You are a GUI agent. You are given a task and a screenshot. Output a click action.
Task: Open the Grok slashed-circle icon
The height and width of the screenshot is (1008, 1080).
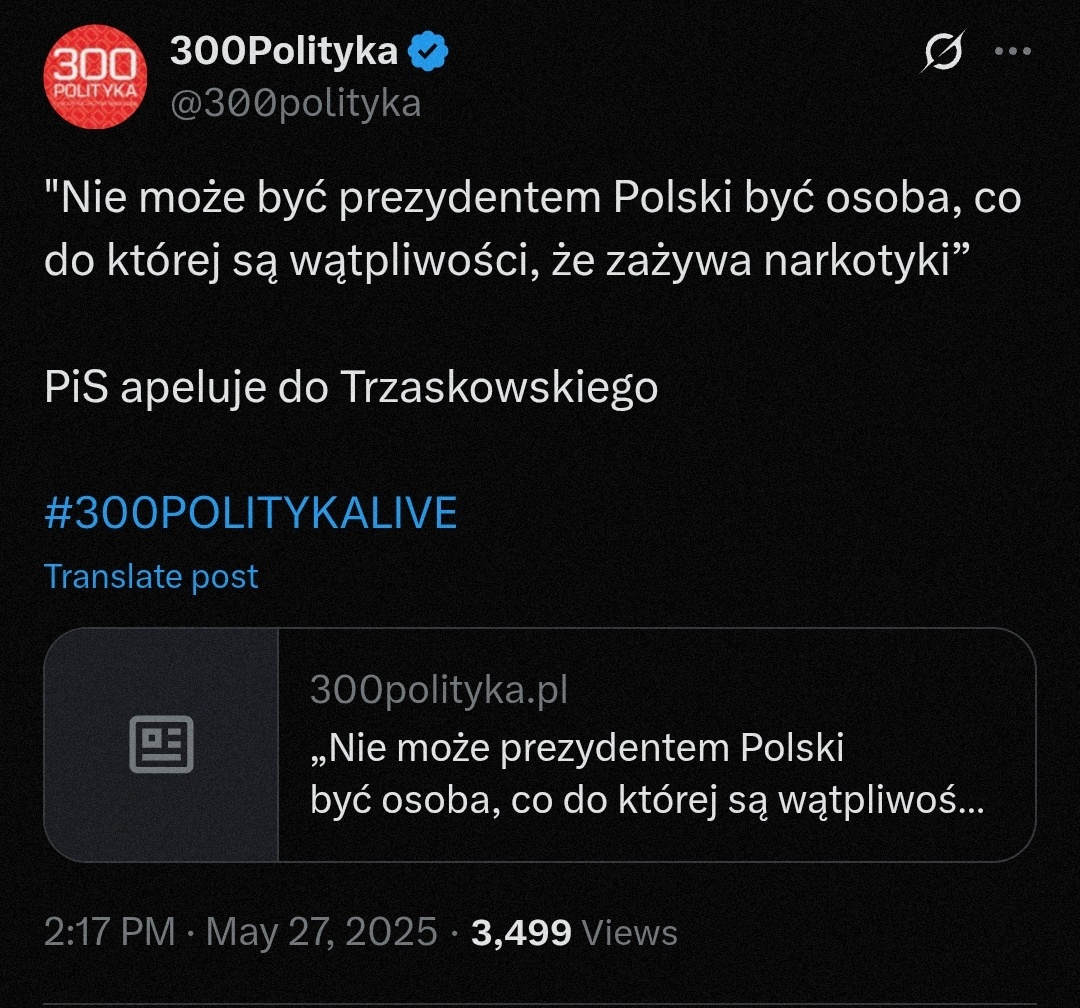point(942,52)
